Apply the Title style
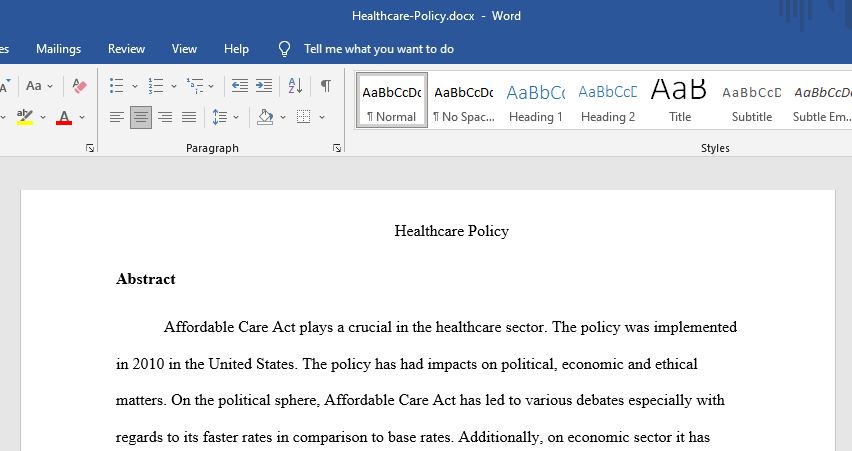Viewport: 852px width, 451px height. (x=680, y=101)
